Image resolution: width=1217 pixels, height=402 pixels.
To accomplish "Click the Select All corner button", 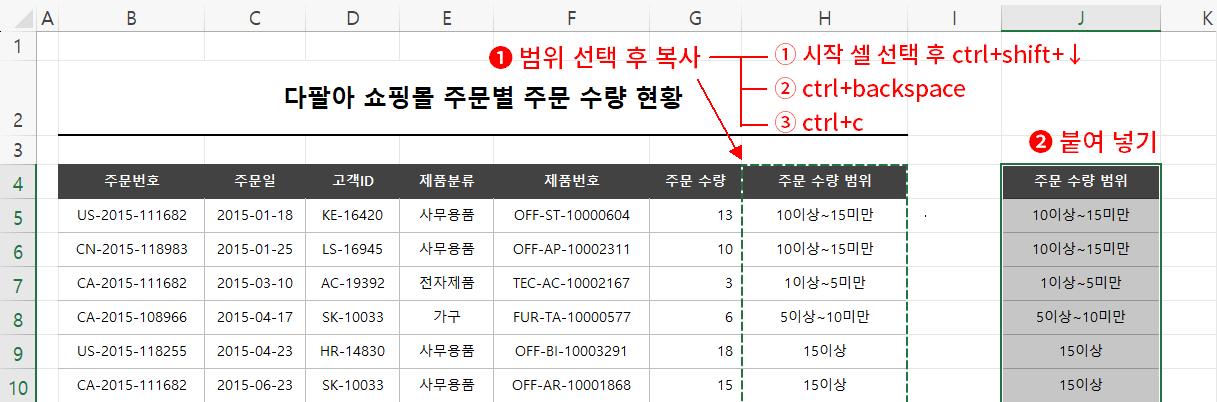I will coord(18,16).
